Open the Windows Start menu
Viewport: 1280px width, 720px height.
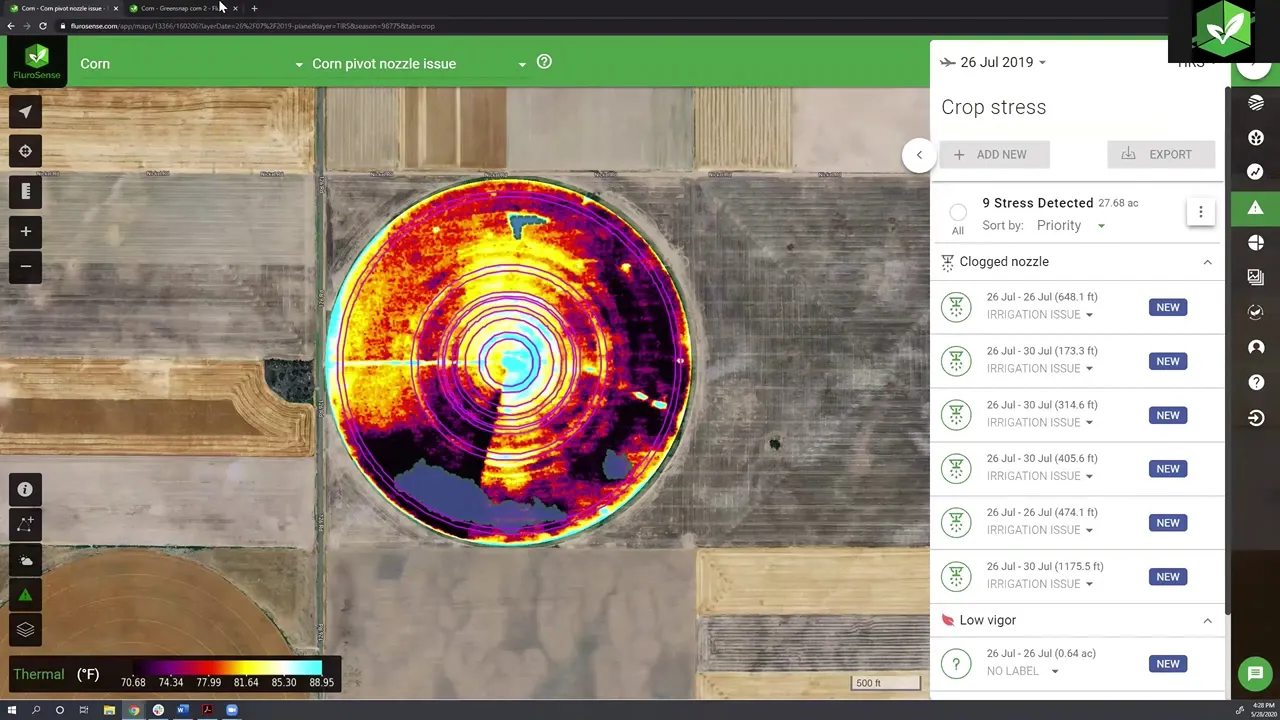(11, 710)
